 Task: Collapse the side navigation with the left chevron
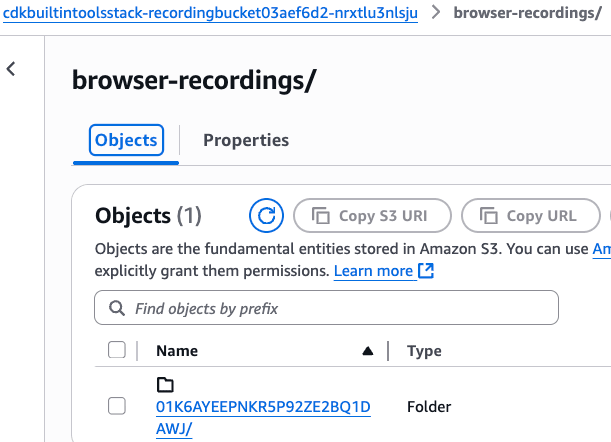11,69
